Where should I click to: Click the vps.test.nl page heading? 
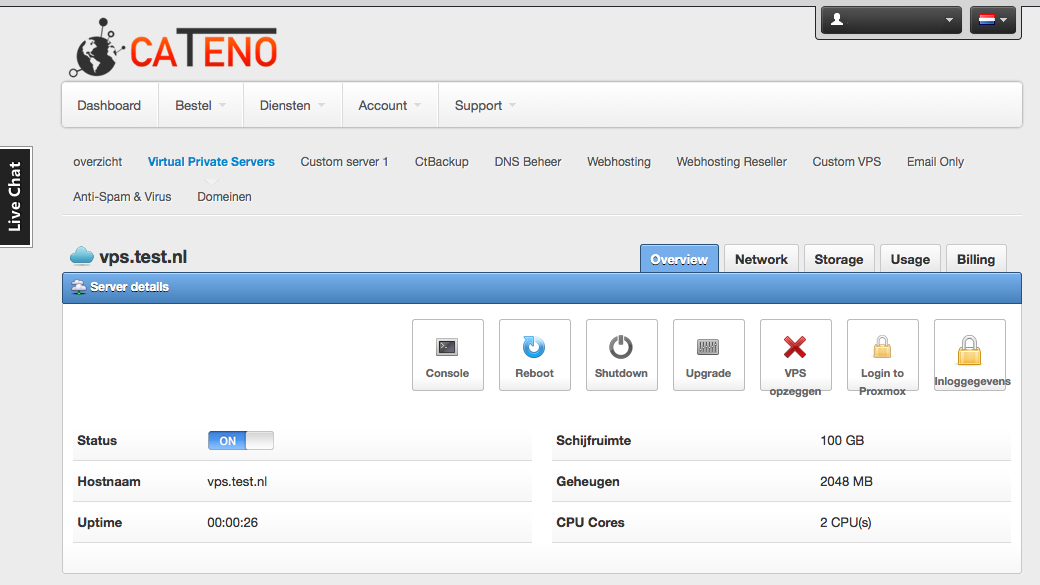click(x=143, y=257)
